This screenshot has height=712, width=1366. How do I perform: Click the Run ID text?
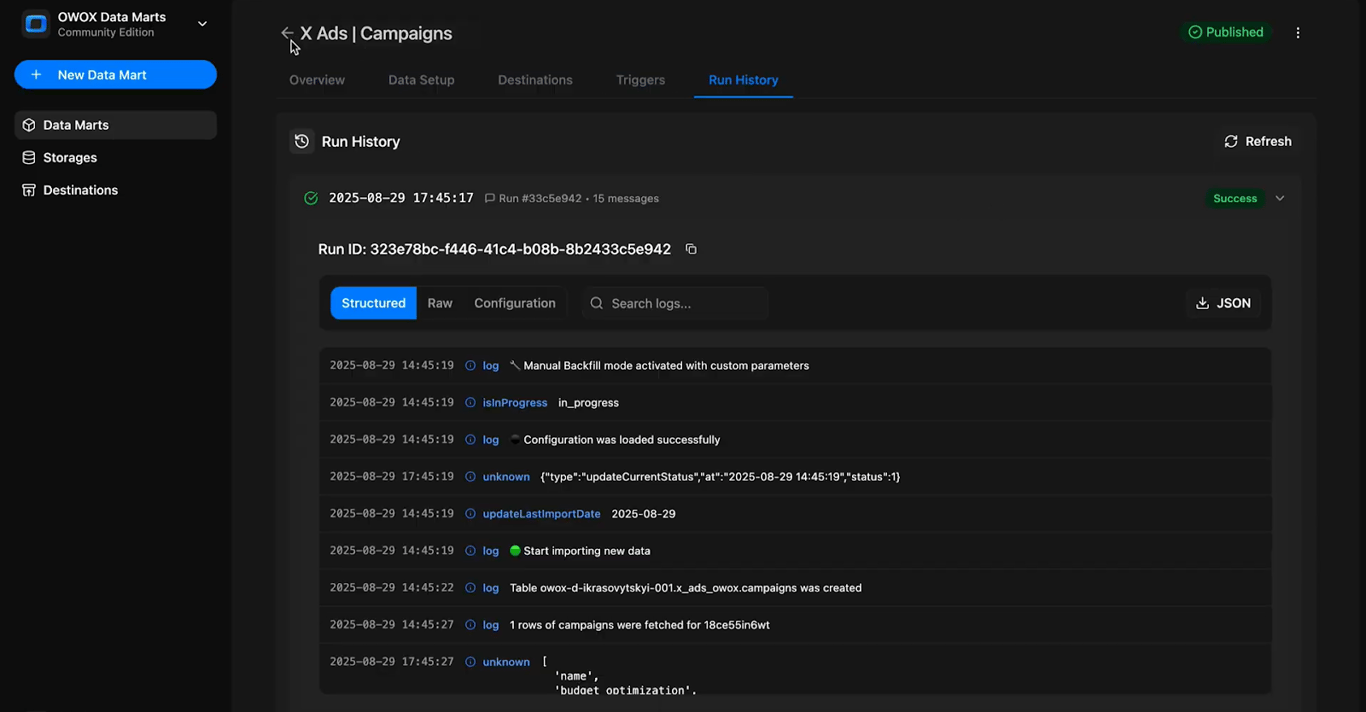tap(494, 249)
